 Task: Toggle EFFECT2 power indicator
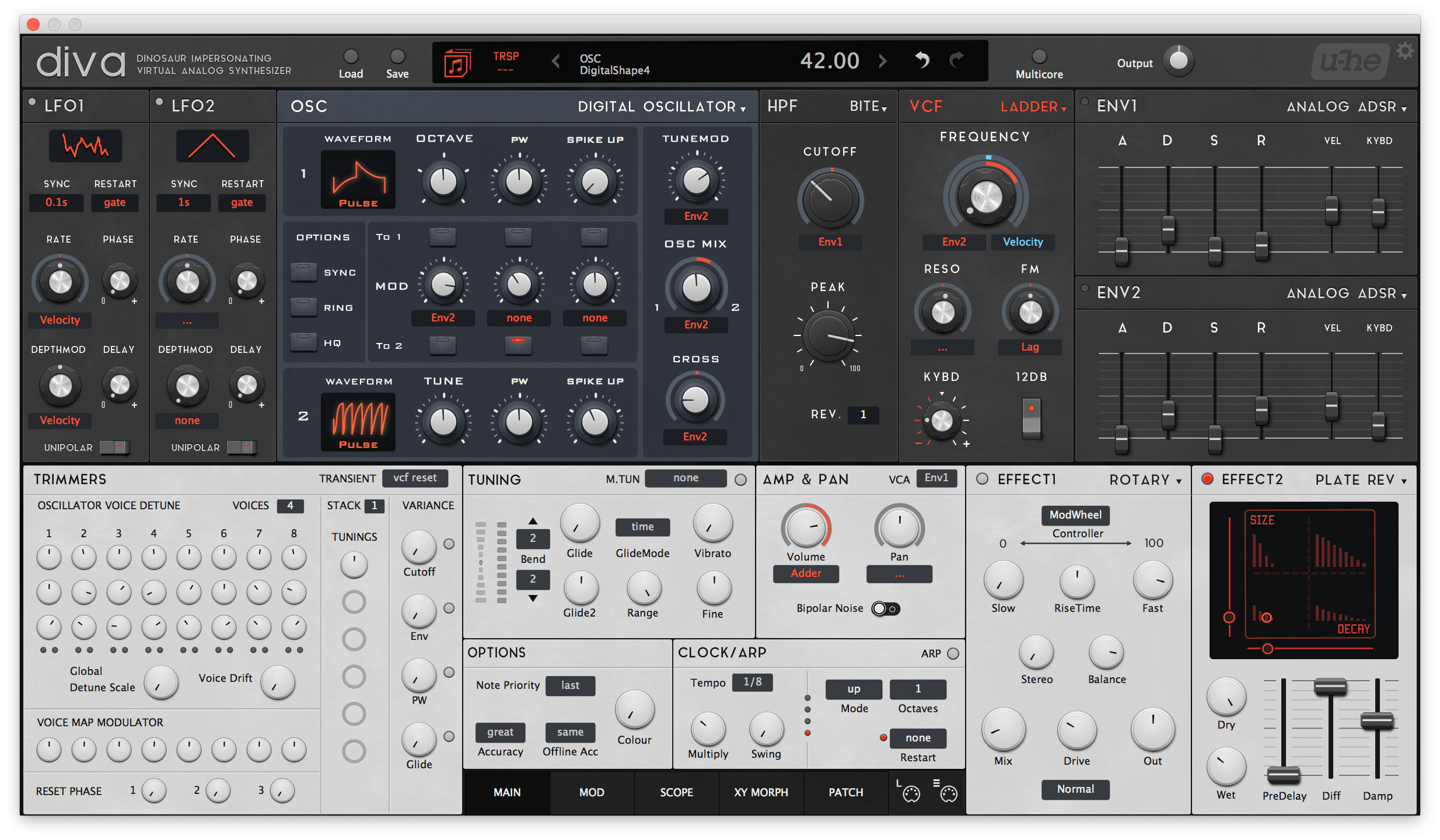pos(1207,479)
